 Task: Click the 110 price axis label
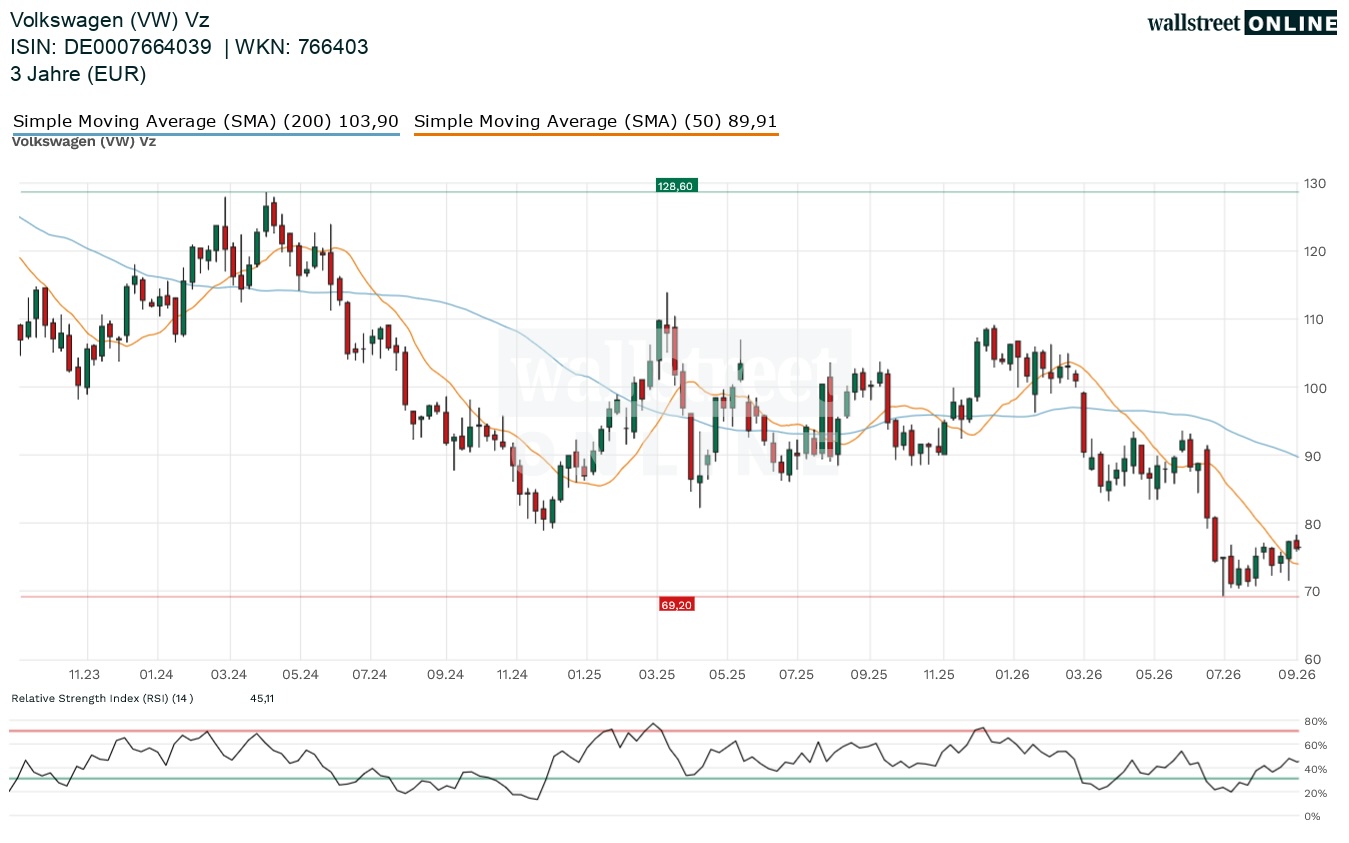click(1313, 319)
